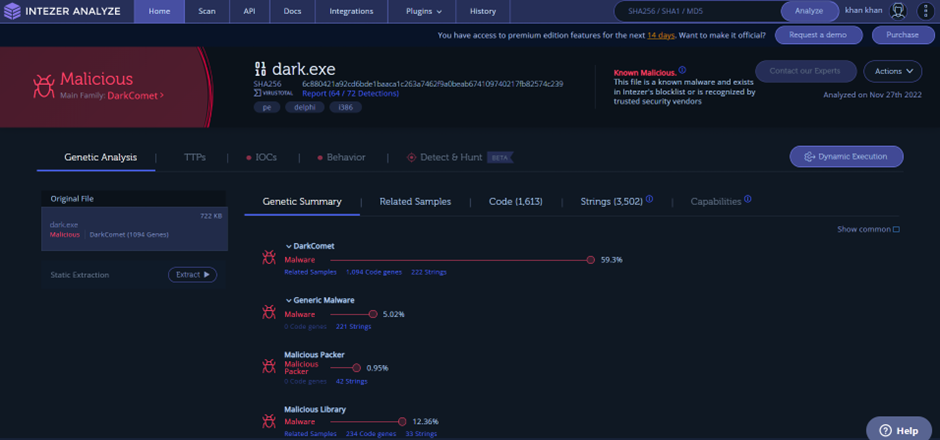Open the three-dot more options menu
Screen dimensions: 940x440
click(927, 11)
